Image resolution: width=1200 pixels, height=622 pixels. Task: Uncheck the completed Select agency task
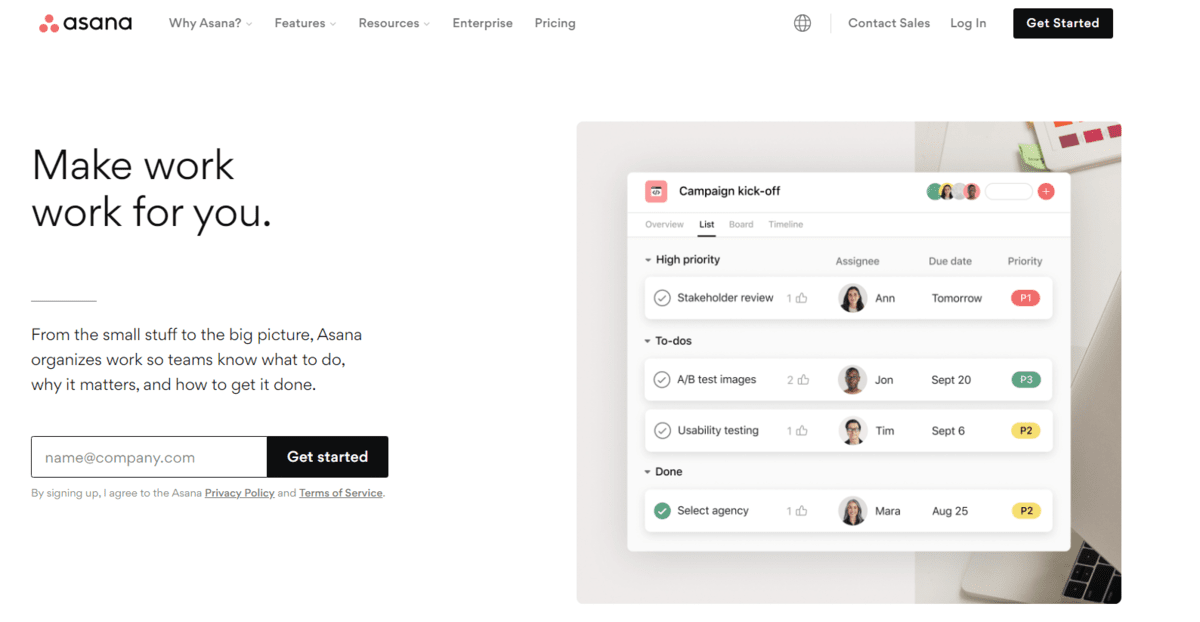point(662,511)
